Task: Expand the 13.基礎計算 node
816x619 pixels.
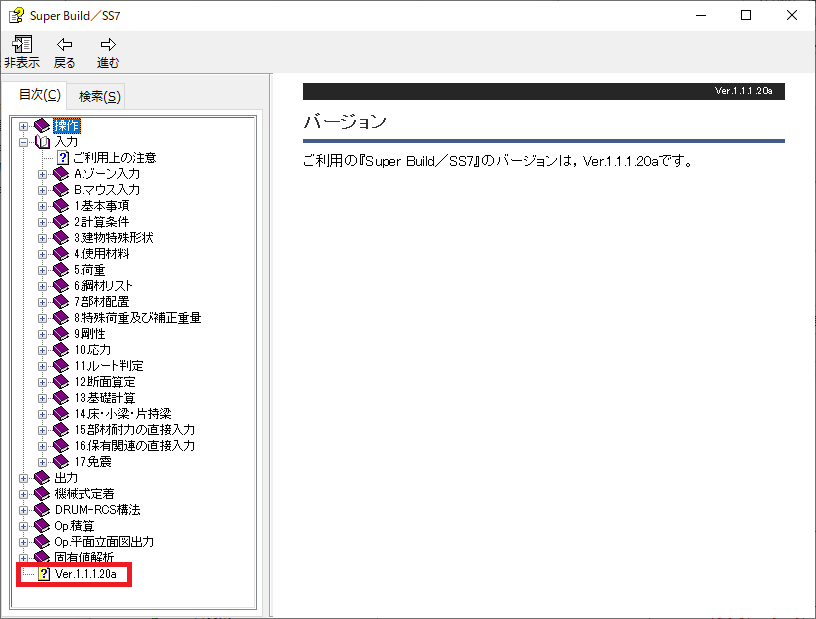Action: pos(43,398)
